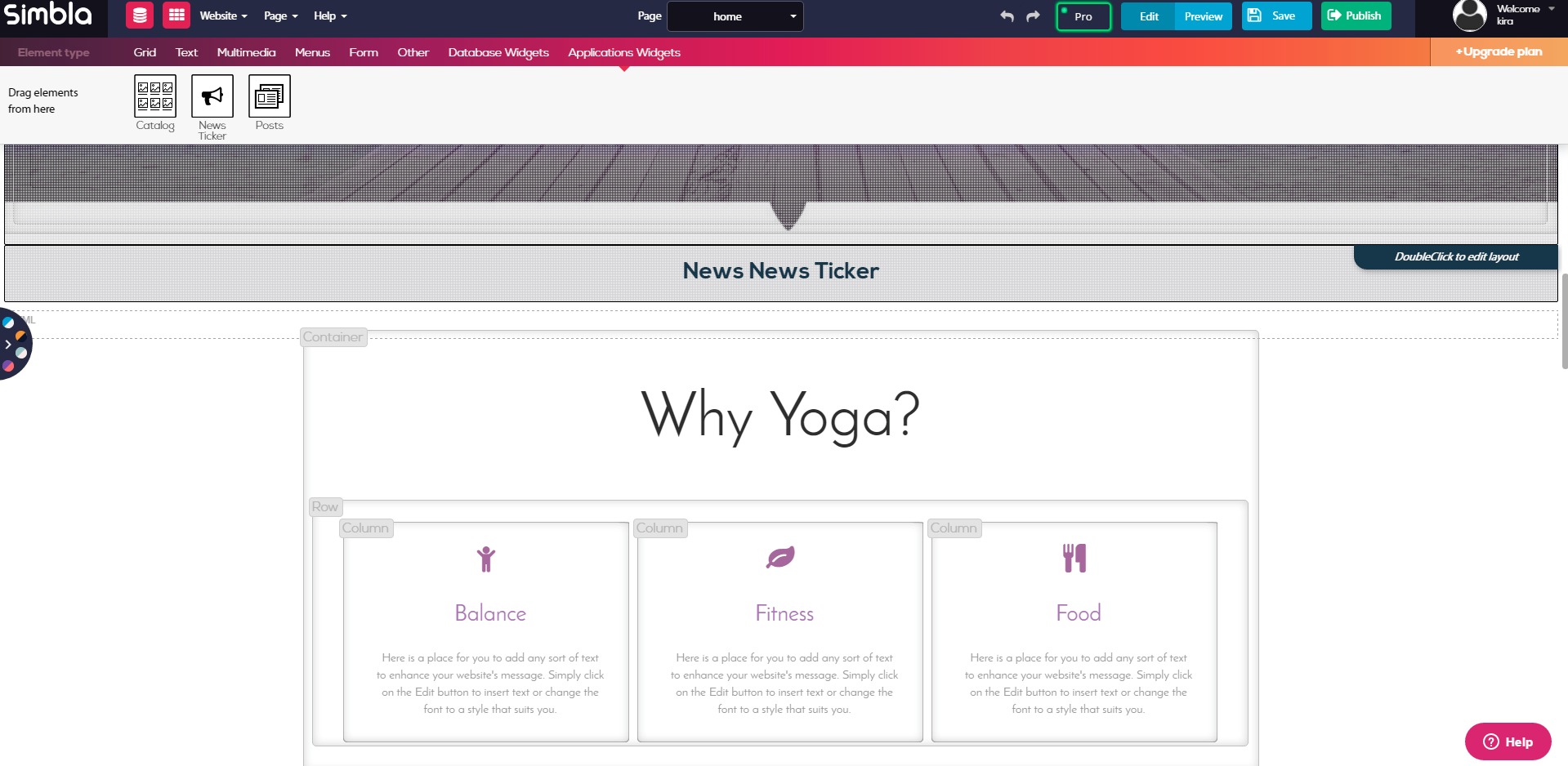Image resolution: width=1568 pixels, height=766 pixels.
Task: Click the News News Ticker title
Action: (x=780, y=271)
